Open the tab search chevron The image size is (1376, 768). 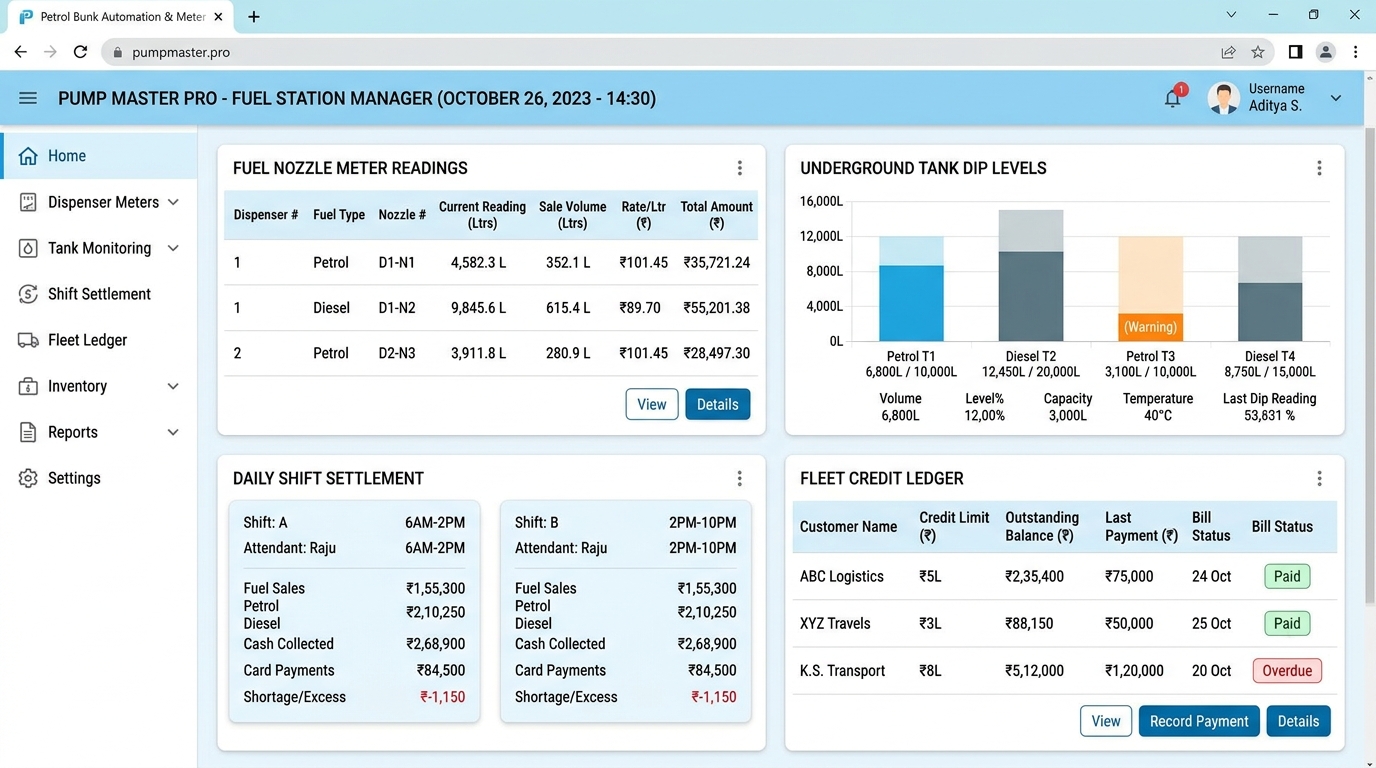(x=1231, y=15)
